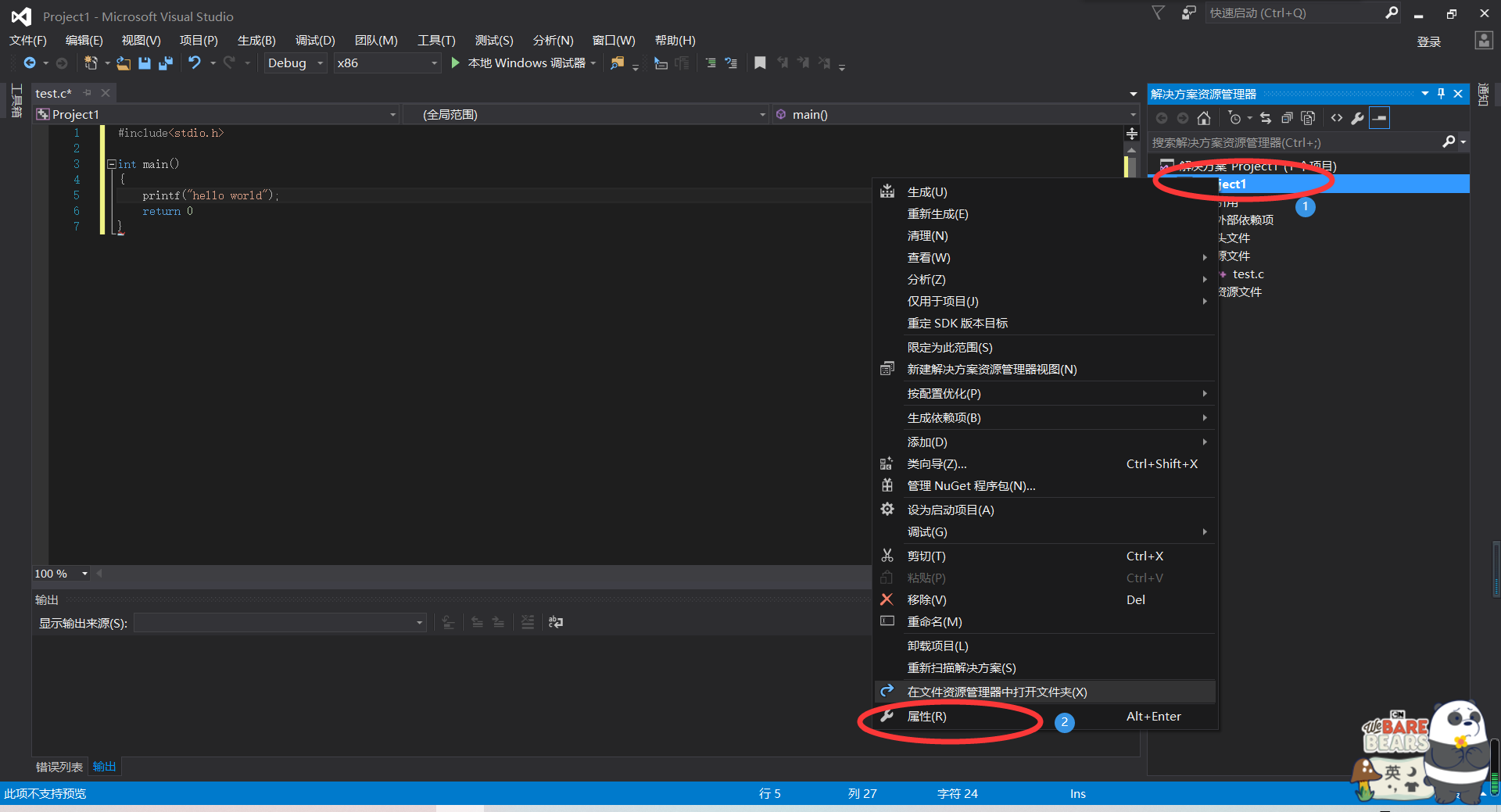Open the Project1 scope dropdown in editor
Image resolution: width=1501 pixels, height=812 pixels.
217,115
